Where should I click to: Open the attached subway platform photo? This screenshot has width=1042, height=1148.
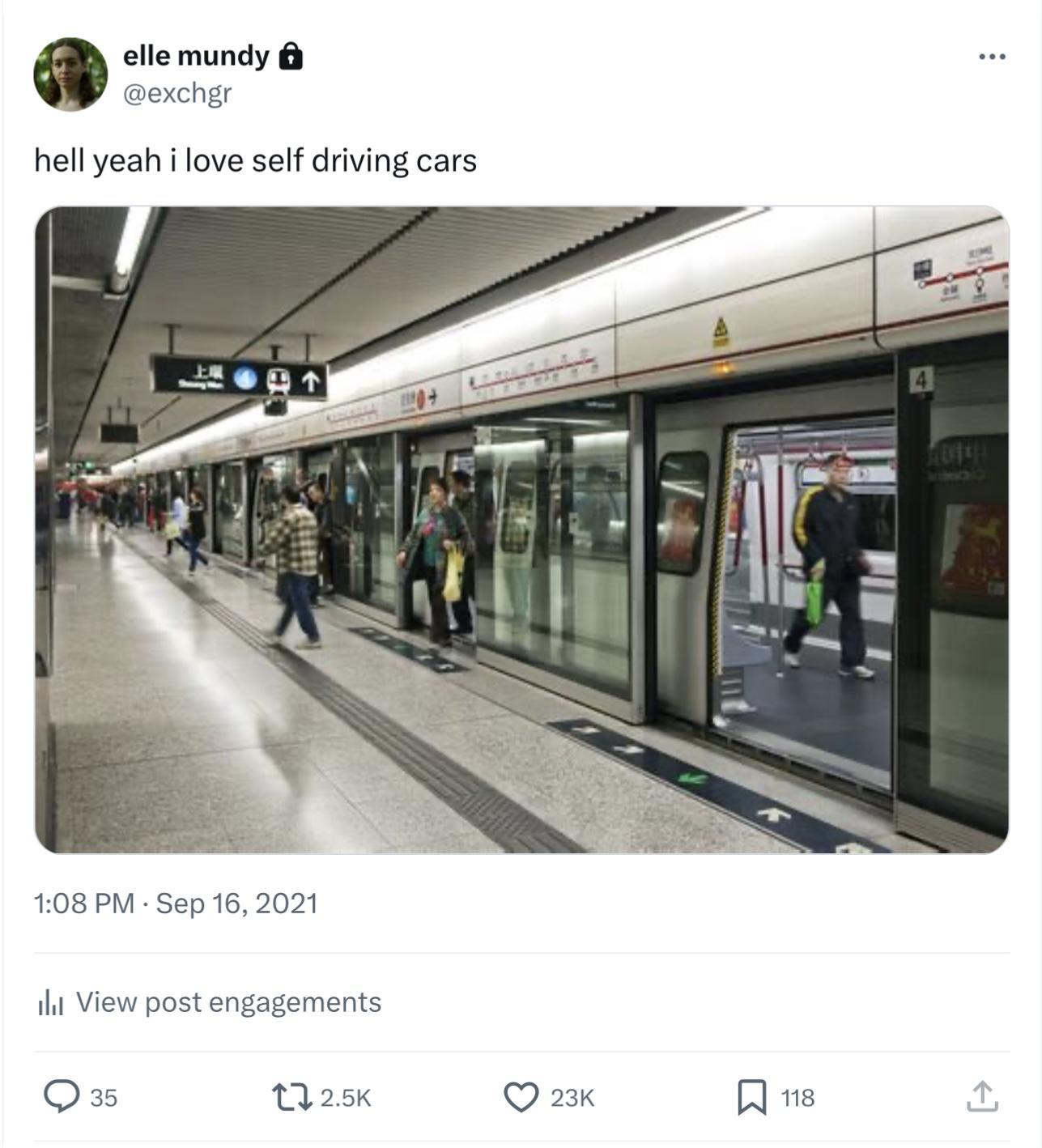pyautogui.click(x=521, y=529)
